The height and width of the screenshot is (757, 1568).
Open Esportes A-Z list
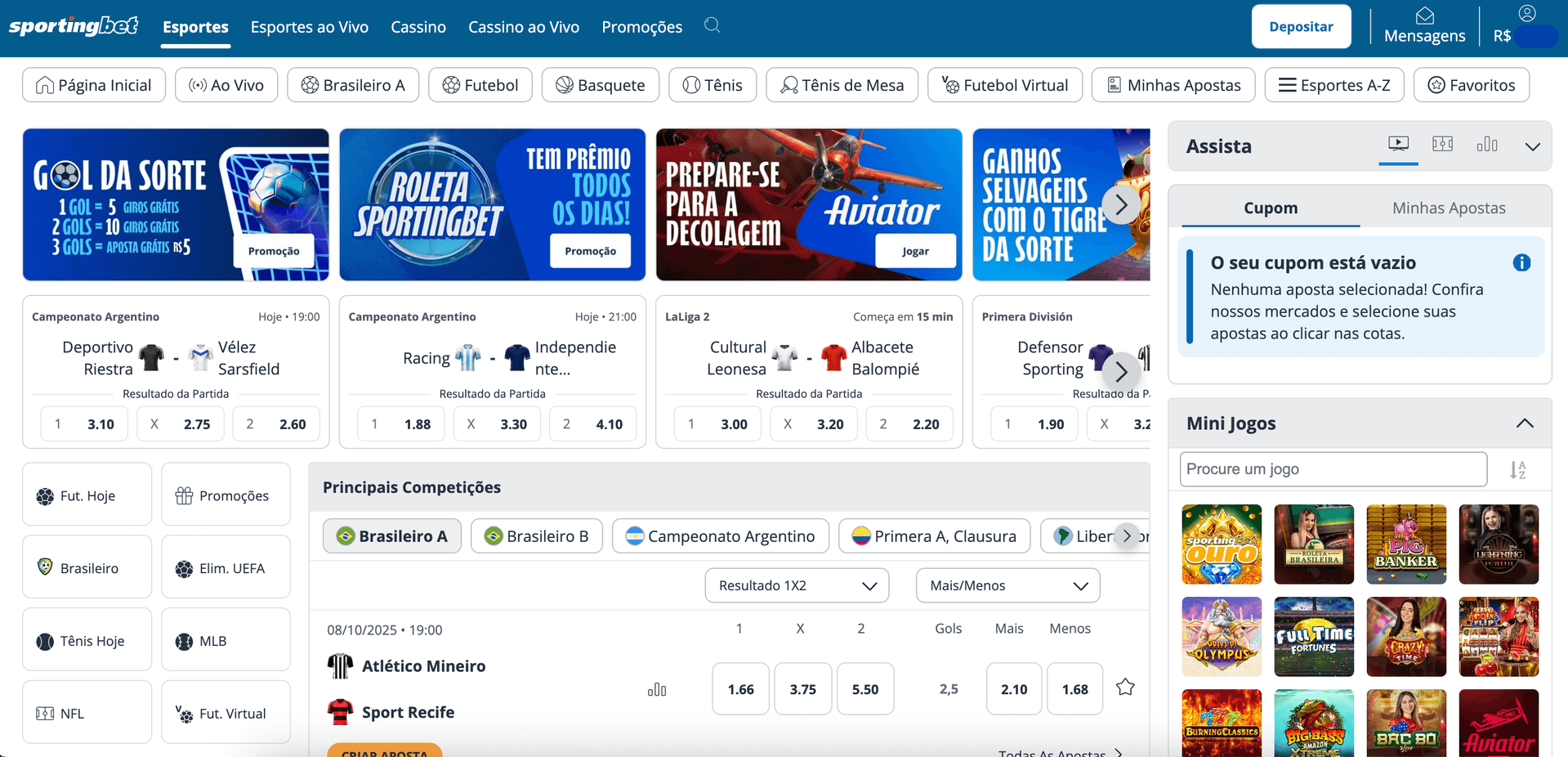pos(1334,85)
